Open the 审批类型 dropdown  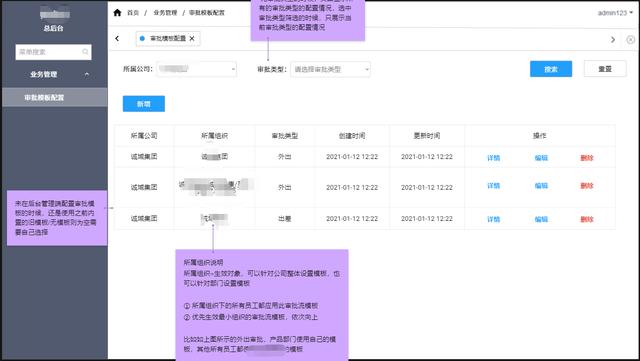tap(330, 69)
